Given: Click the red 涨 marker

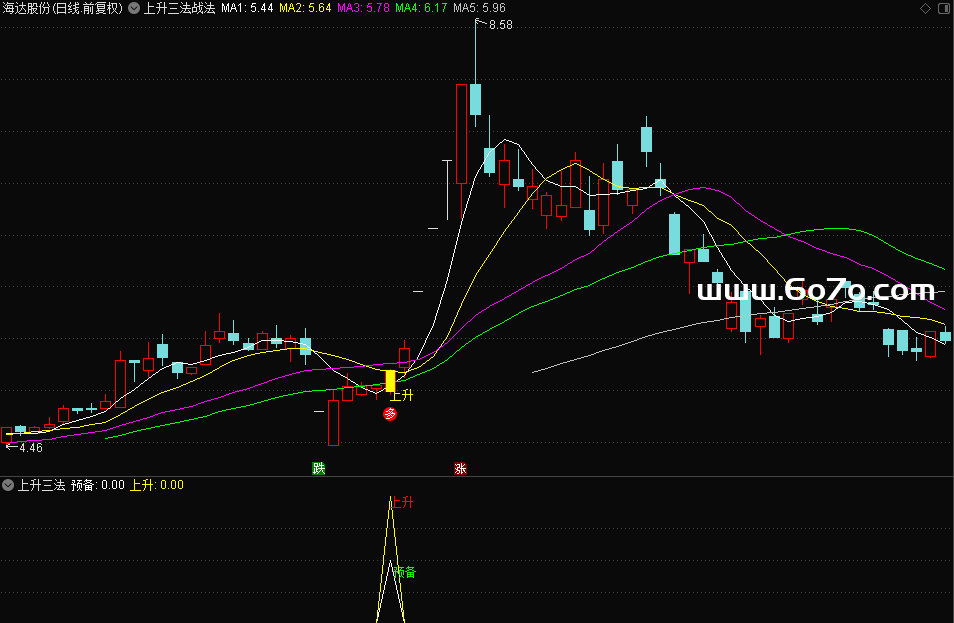Looking at the screenshot, I should pos(461,468).
